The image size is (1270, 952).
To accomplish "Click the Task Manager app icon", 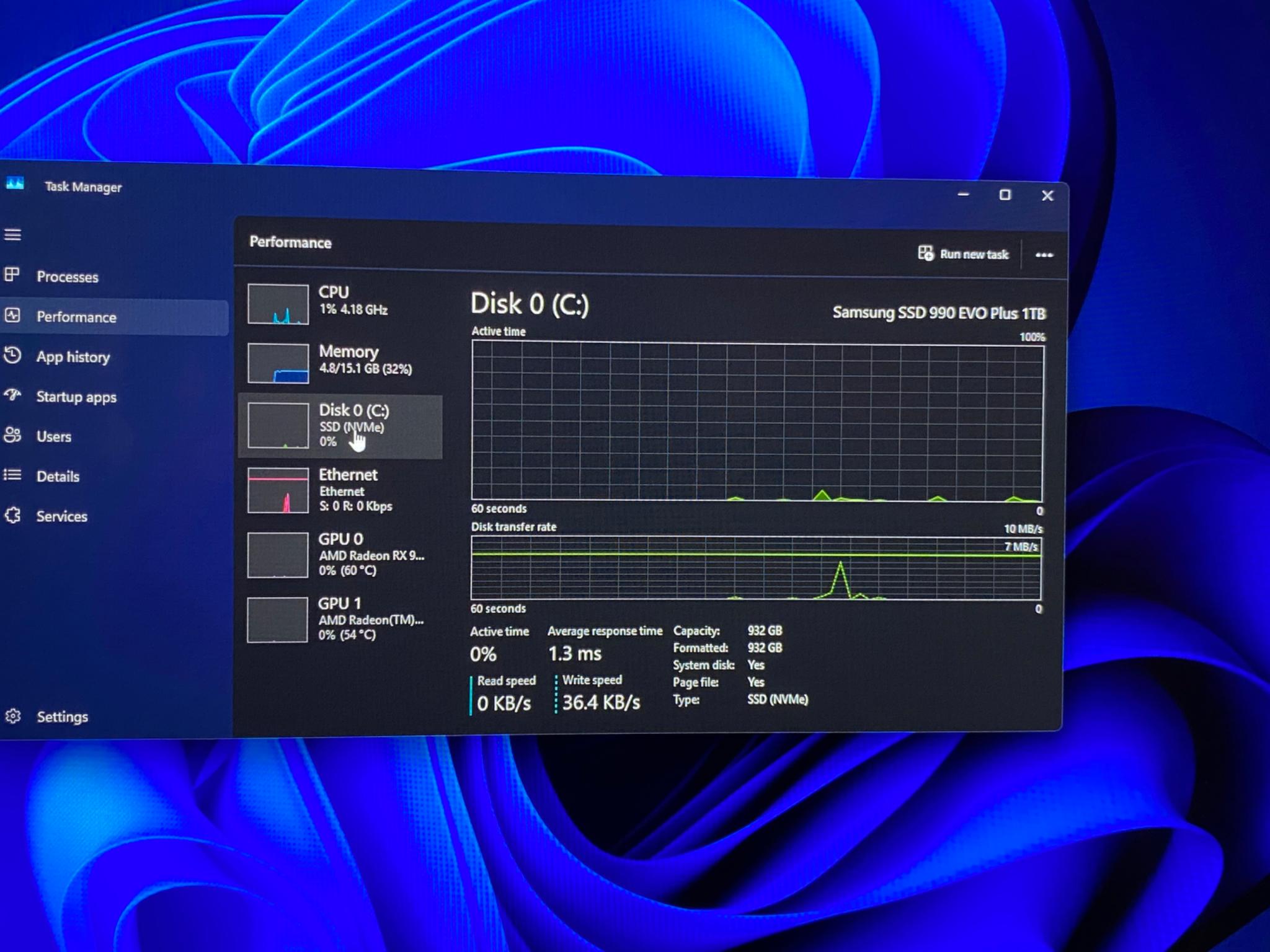I will tap(15, 183).
